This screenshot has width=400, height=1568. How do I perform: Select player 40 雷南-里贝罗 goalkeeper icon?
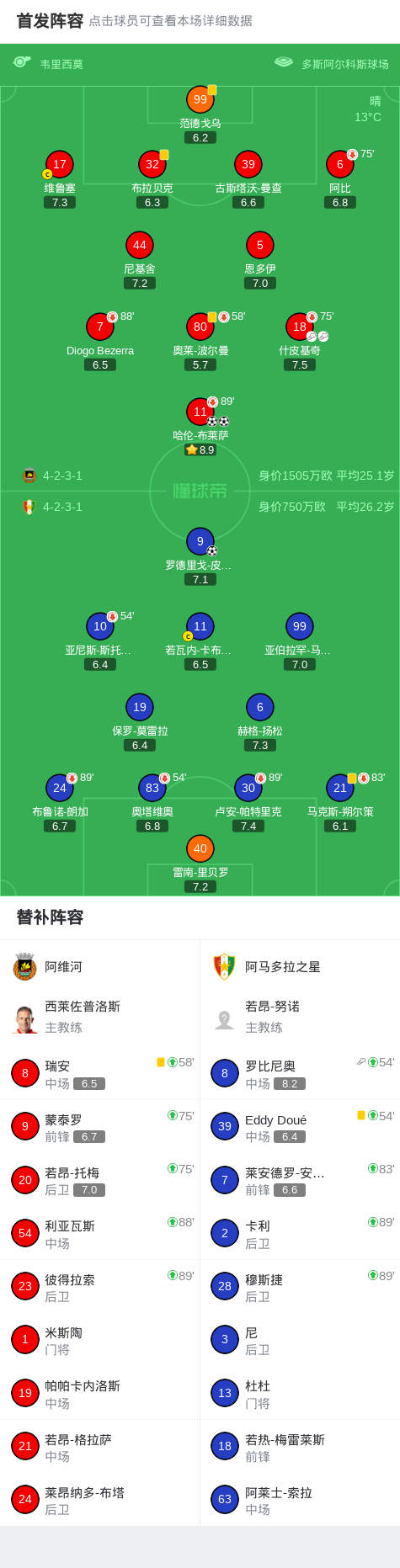200,848
